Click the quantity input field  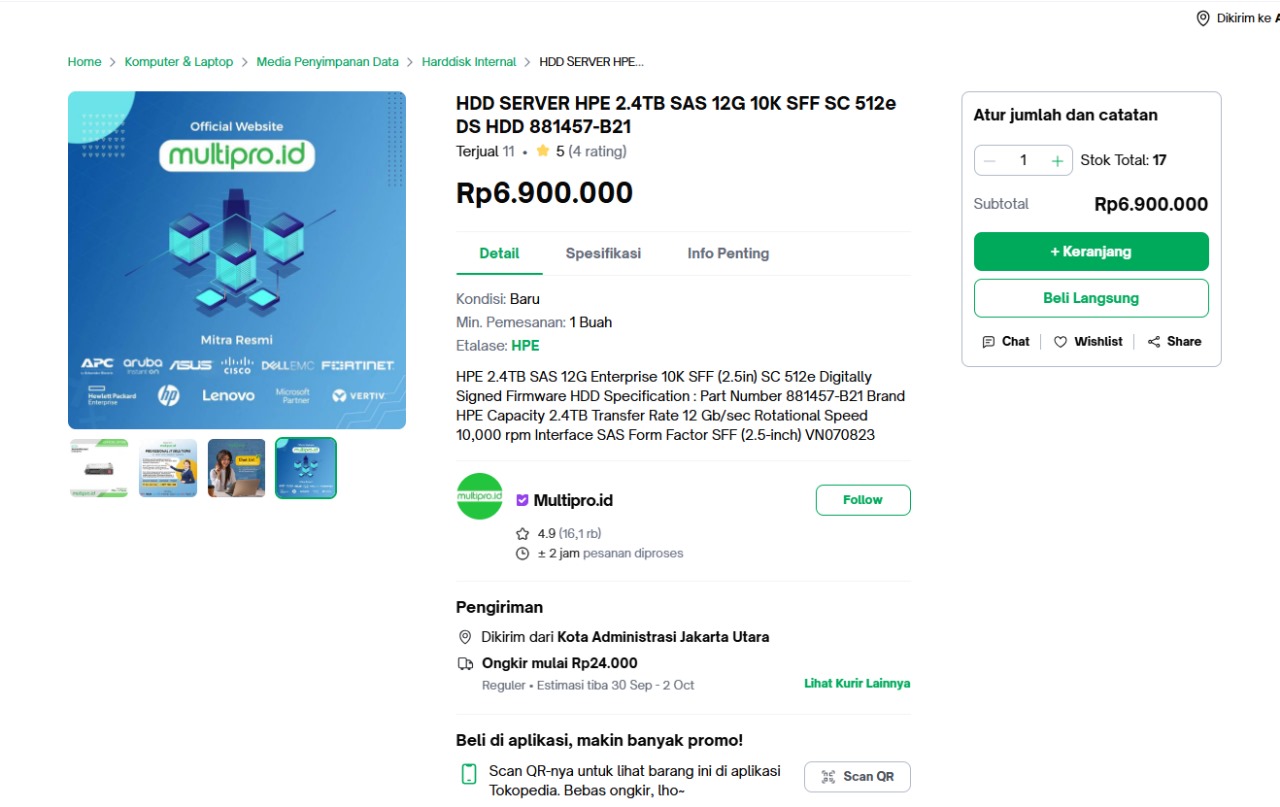(x=1023, y=160)
